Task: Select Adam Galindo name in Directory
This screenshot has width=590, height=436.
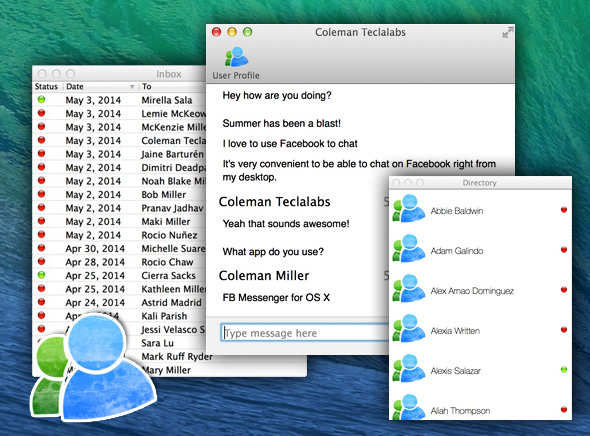Action: point(457,251)
